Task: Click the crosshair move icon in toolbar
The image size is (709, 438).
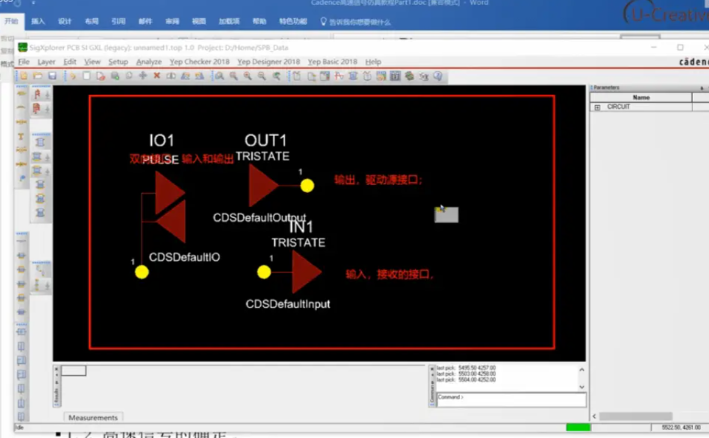Action: coord(143,76)
